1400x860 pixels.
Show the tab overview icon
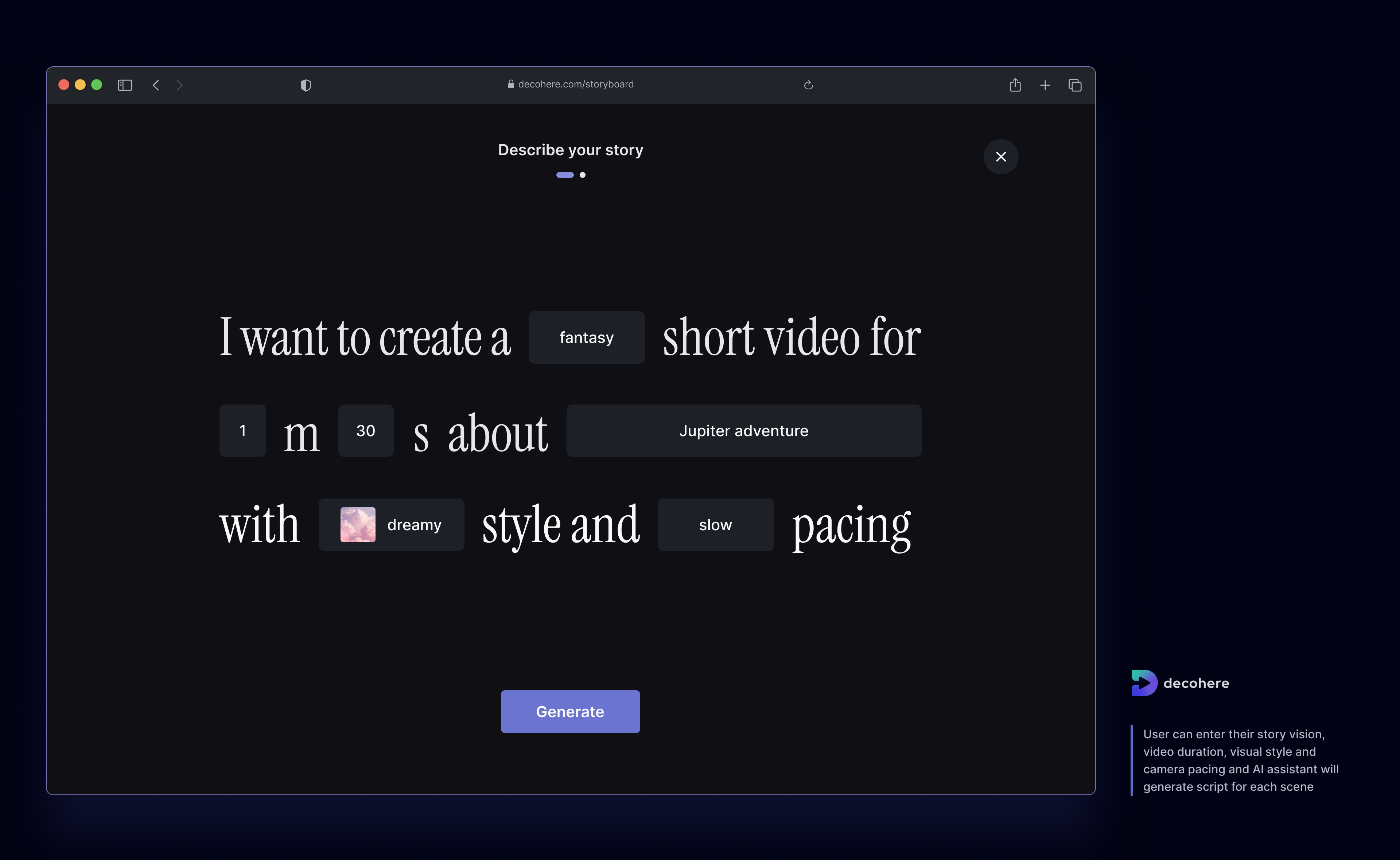click(x=1074, y=85)
